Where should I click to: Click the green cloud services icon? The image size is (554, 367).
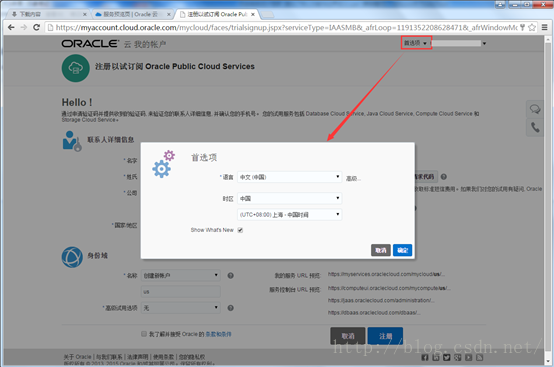coord(75,68)
